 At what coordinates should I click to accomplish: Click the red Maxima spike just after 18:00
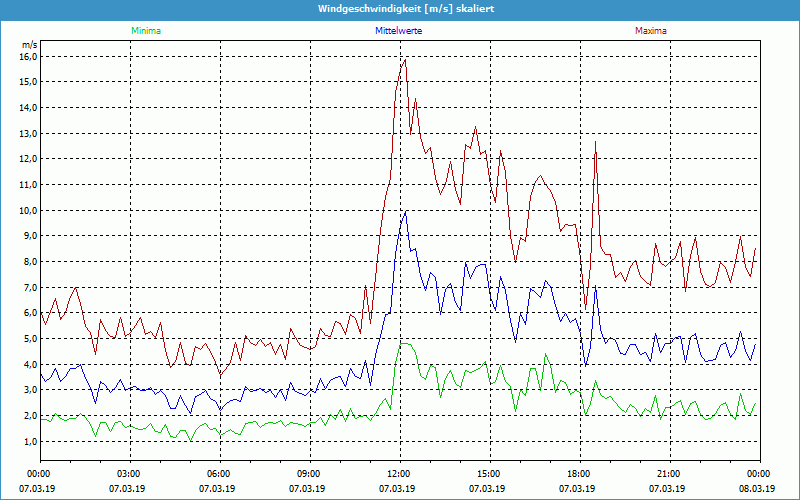(595, 142)
